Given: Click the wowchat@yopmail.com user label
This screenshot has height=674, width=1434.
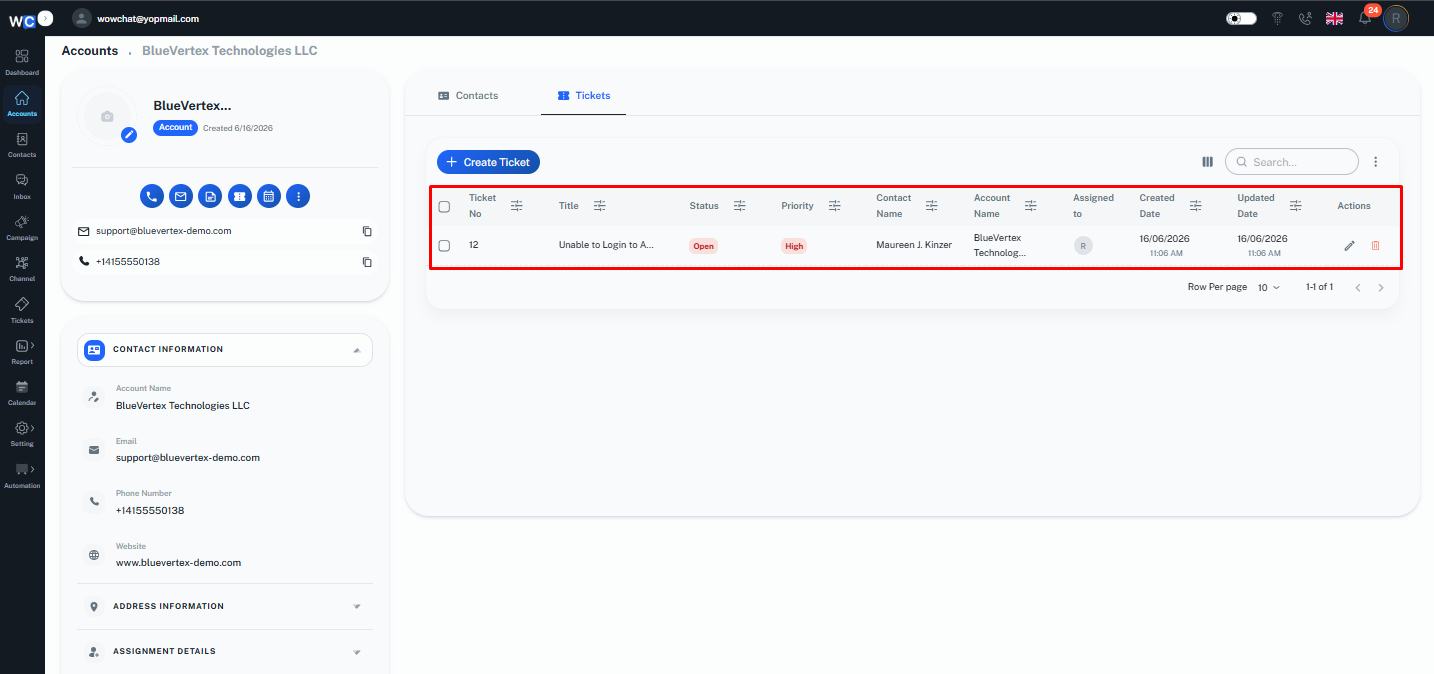Looking at the screenshot, I should (148, 19).
